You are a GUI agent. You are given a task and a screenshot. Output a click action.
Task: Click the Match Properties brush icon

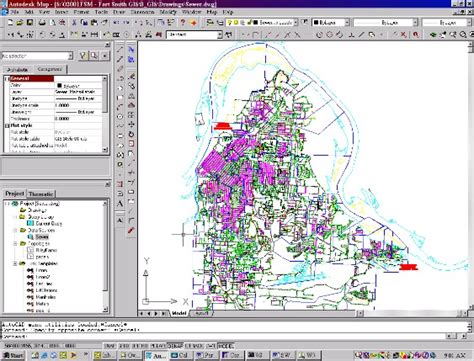(x=104, y=22)
